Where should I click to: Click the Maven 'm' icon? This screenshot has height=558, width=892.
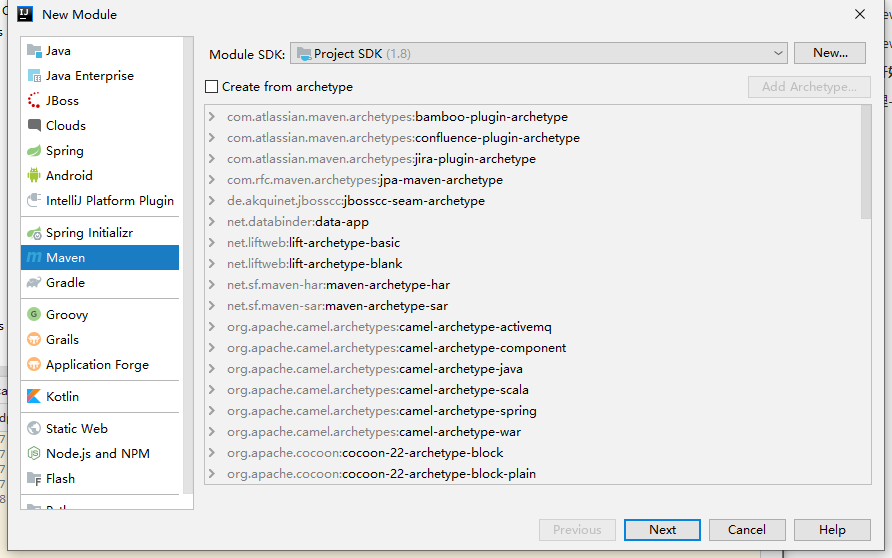[x=34, y=258]
